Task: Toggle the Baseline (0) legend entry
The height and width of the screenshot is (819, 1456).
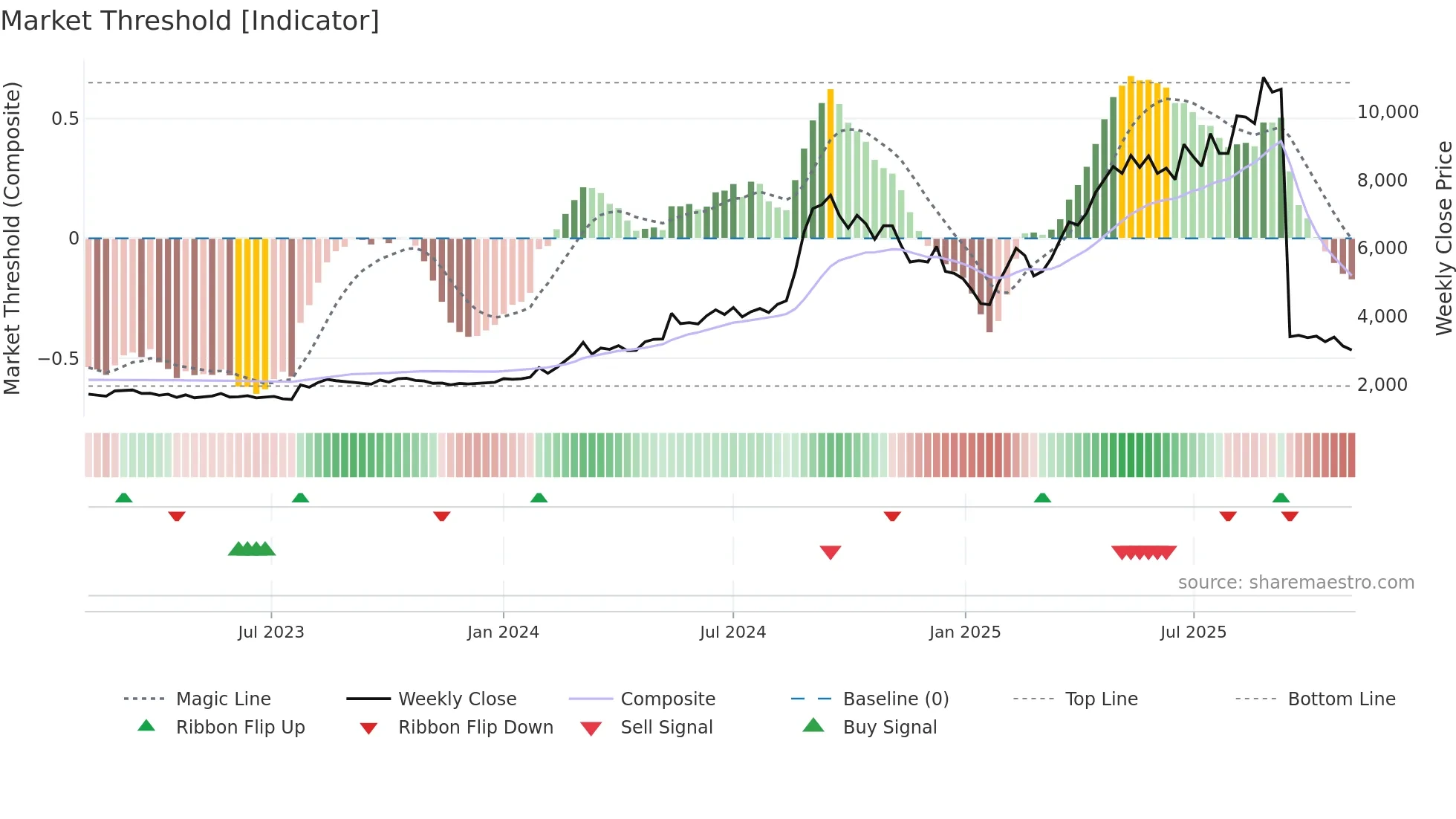Action: point(895,699)
